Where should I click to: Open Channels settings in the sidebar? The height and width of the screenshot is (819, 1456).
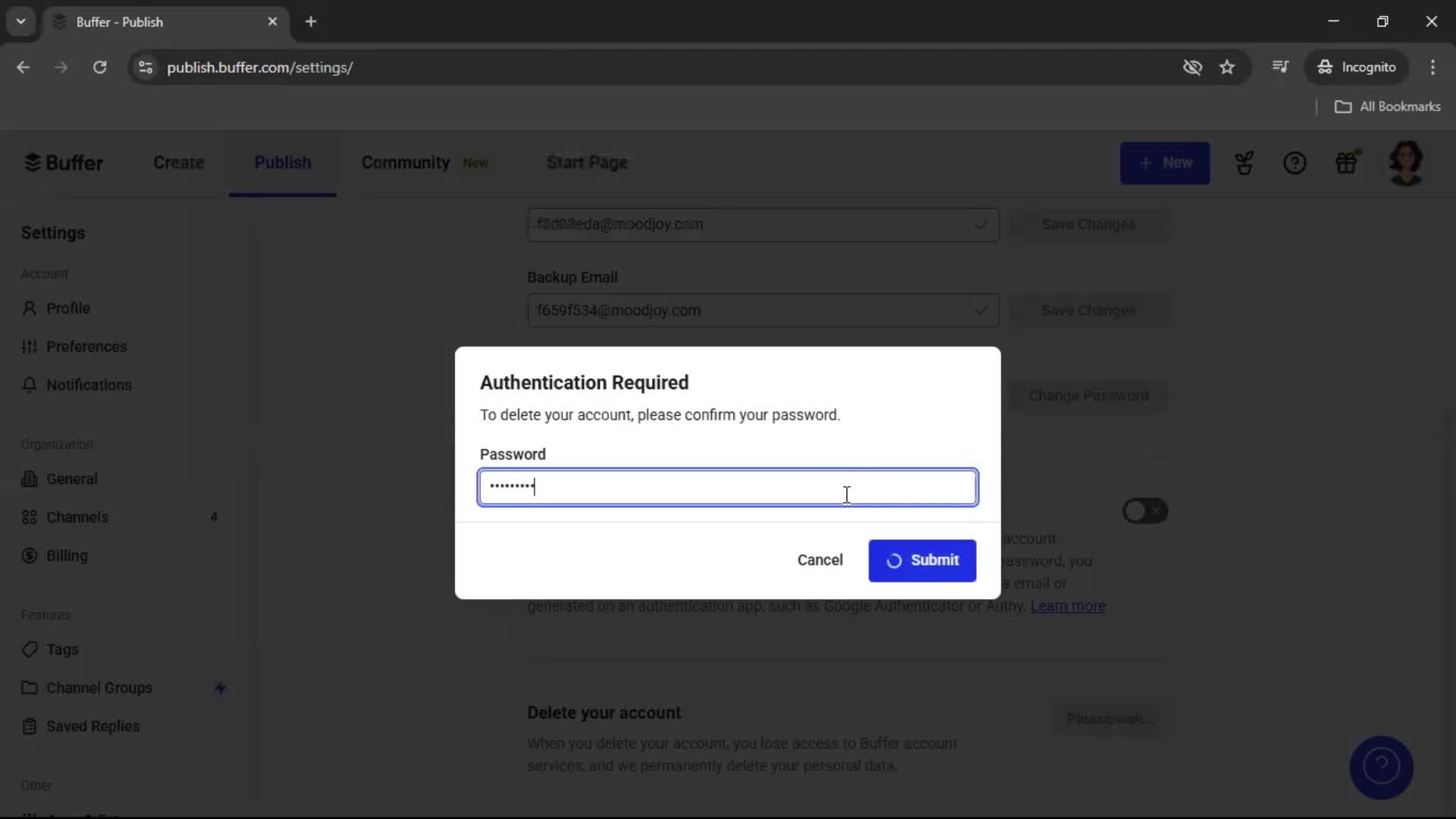coord(77,517)
